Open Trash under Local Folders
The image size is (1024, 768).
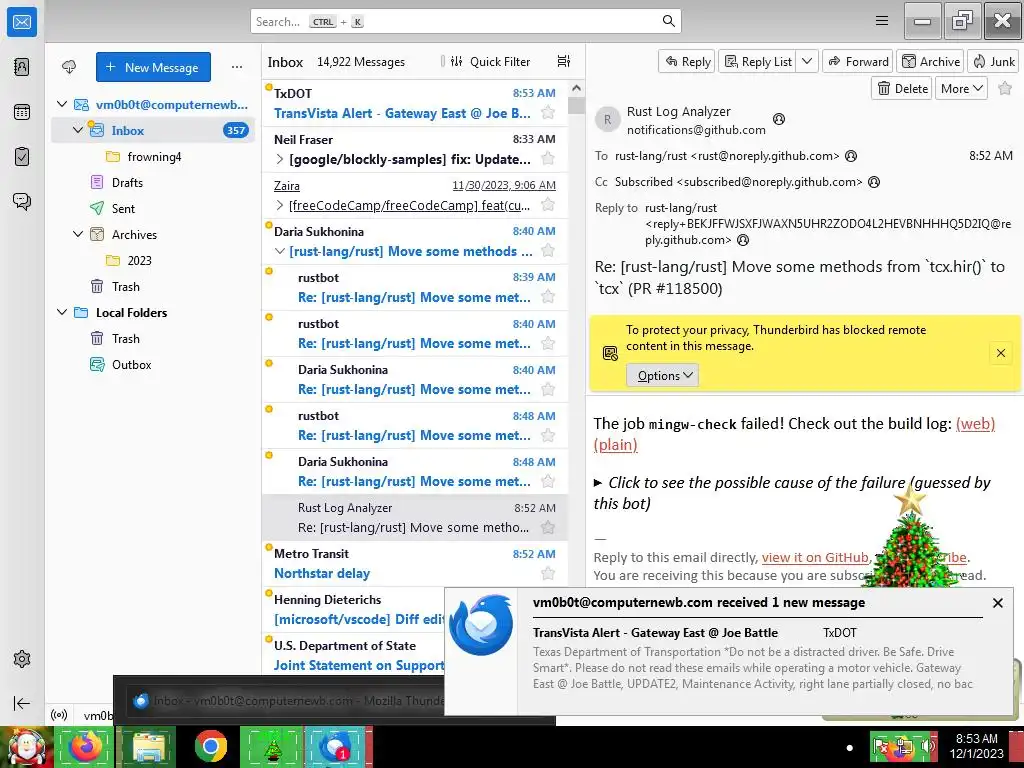click(125, 338)
